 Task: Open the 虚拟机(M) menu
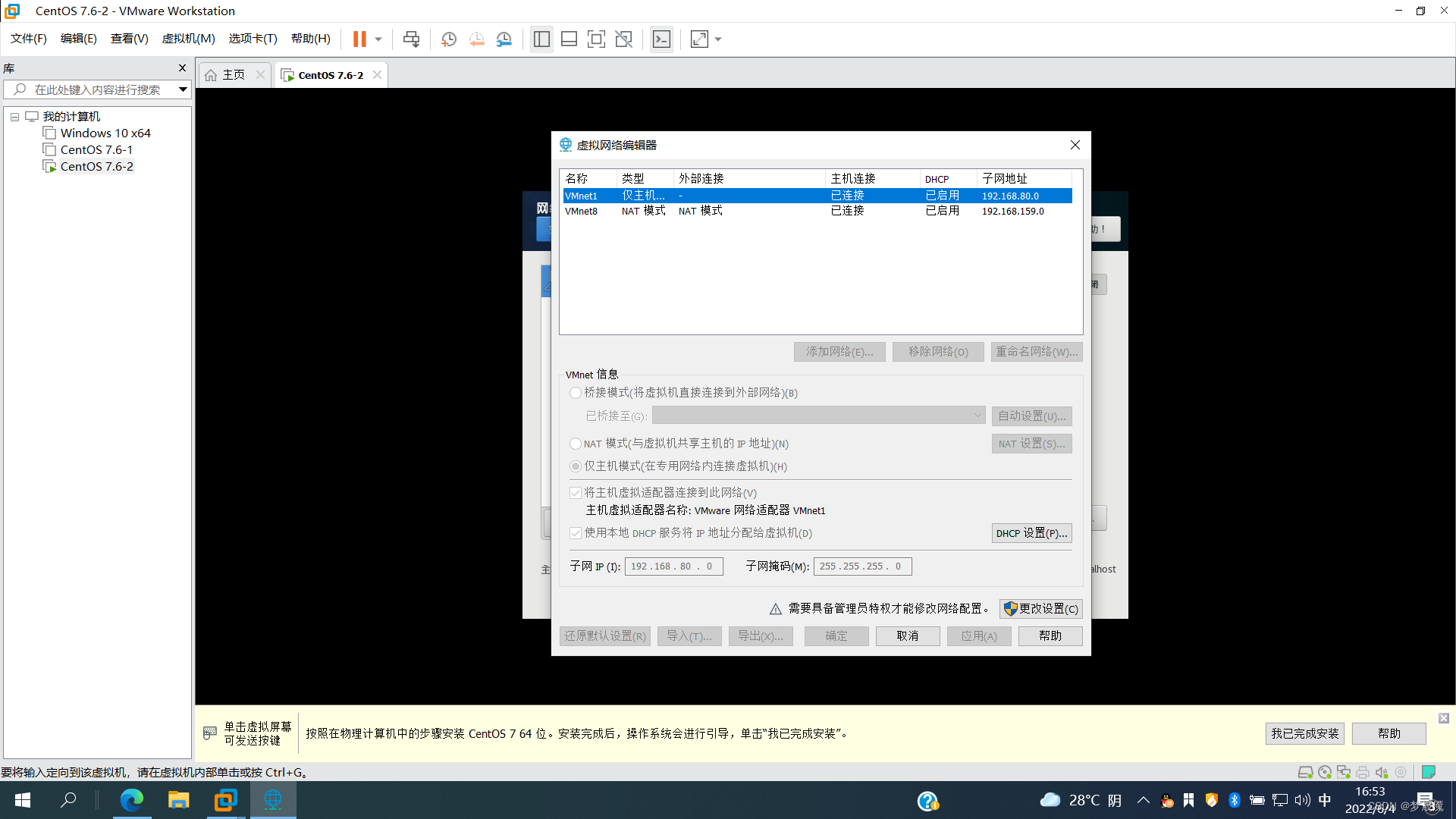(x=188, y=39)
